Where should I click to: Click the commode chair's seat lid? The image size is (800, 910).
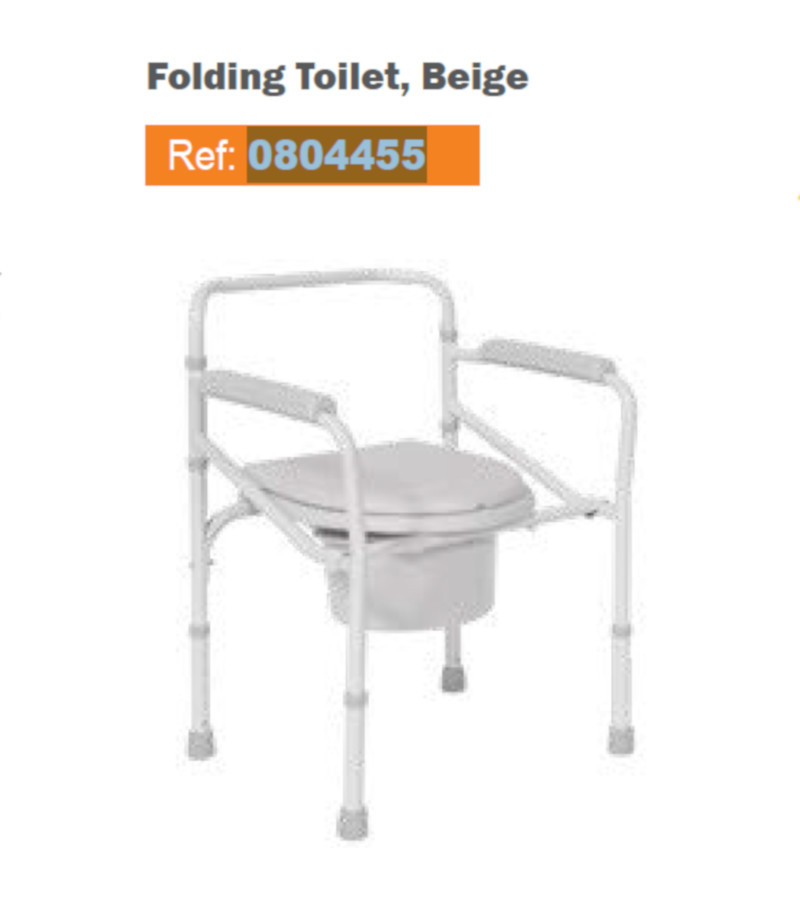point(387,485)
